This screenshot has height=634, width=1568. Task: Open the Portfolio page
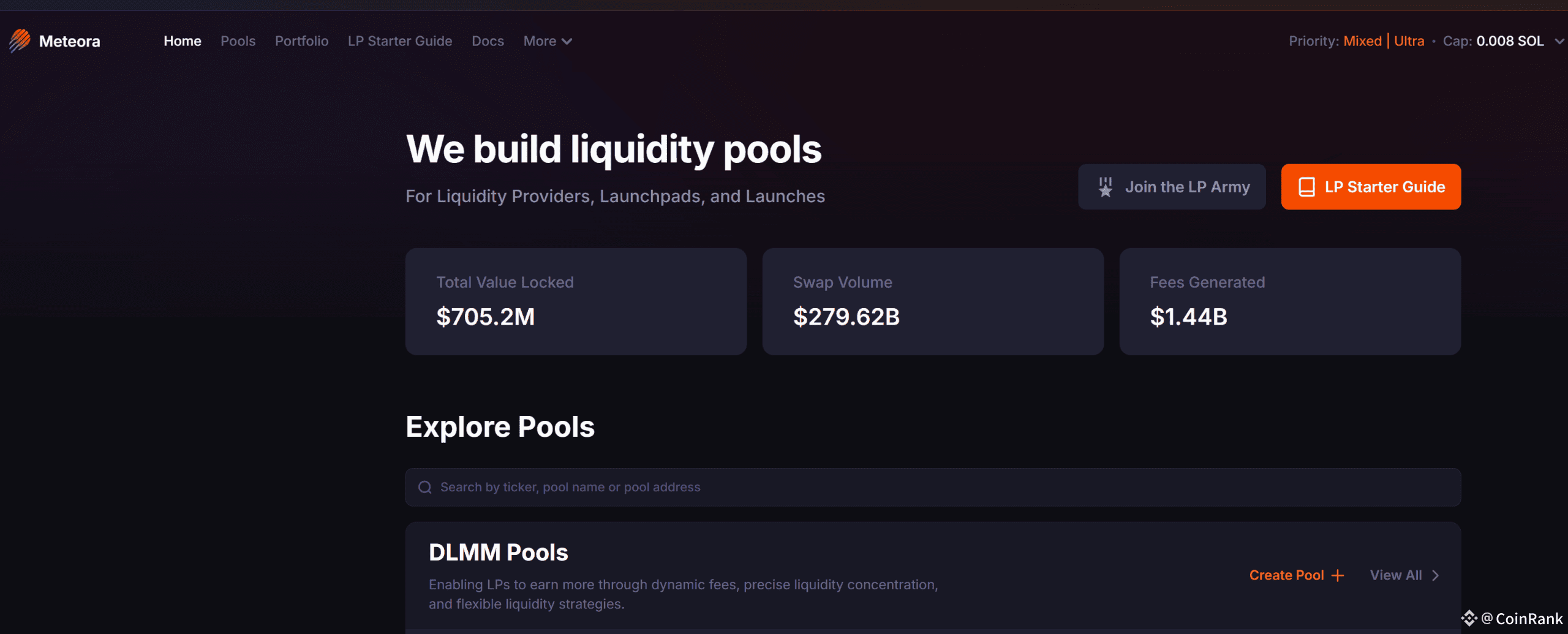(x=301, y=41)
